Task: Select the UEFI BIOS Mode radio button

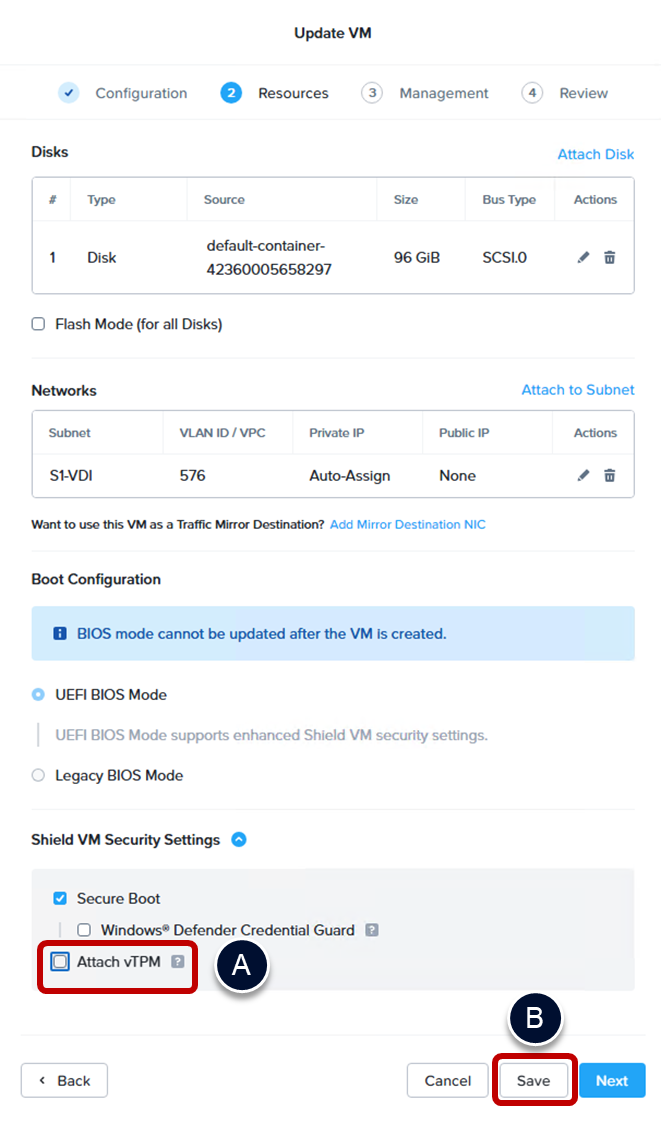Action: tap(39, 694)
